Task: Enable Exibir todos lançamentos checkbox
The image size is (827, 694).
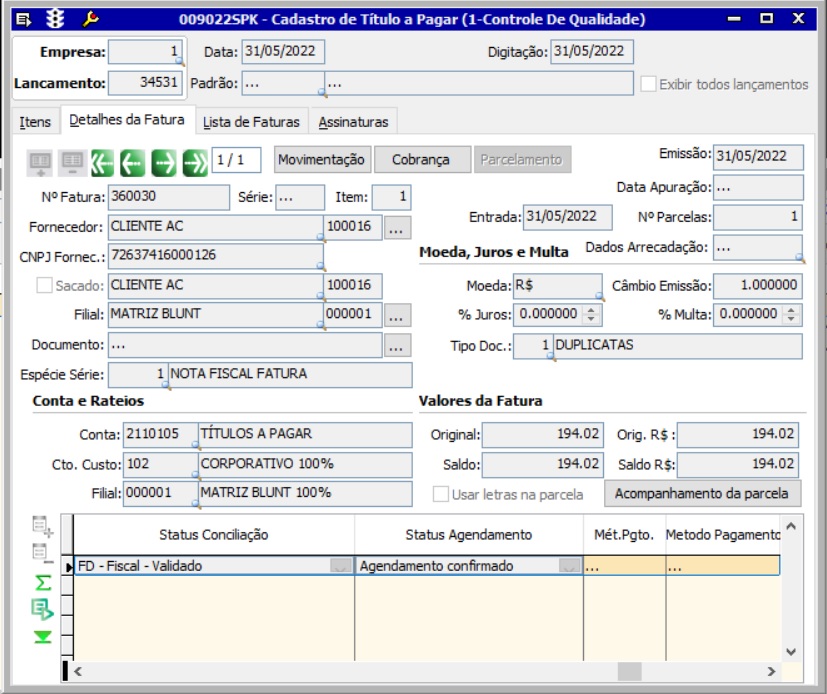Action: click(x=648, y=84)
